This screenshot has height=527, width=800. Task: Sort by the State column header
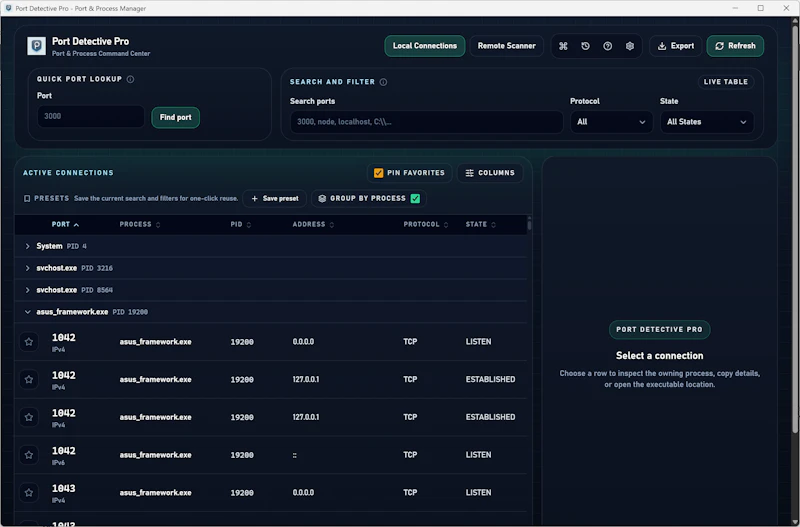481,224
